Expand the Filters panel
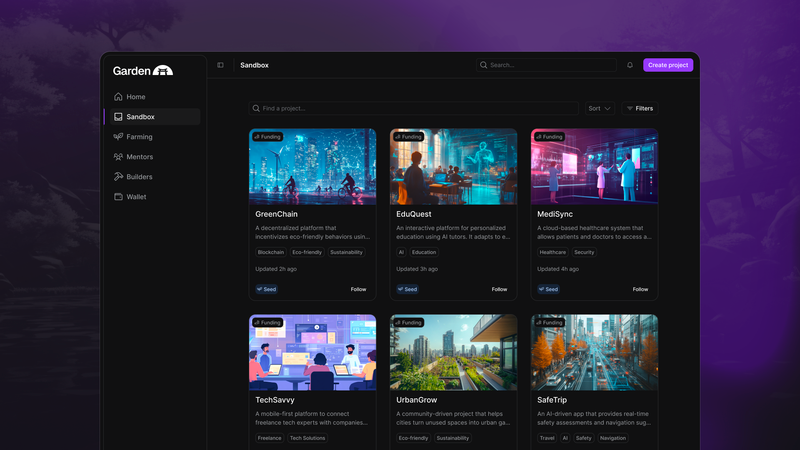The width and height of the screenshot is (800, 450). [639, 108]
